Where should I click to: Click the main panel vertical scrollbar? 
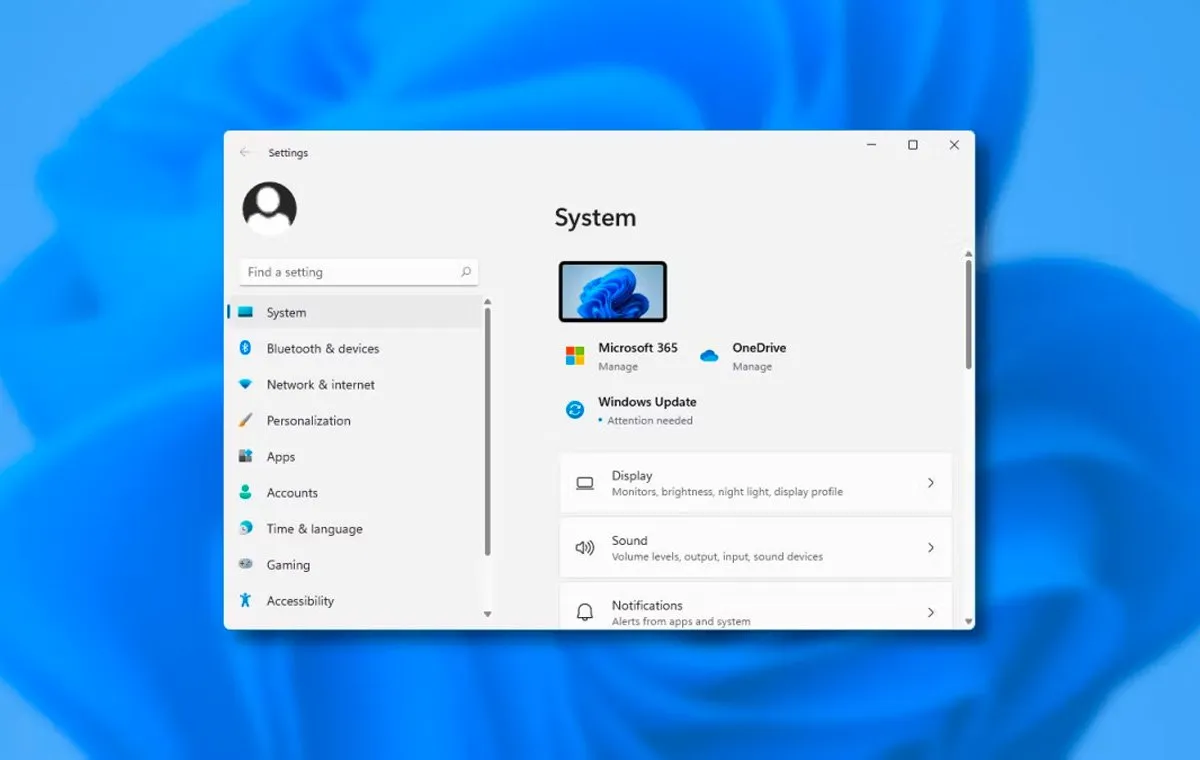pos(968,315)
